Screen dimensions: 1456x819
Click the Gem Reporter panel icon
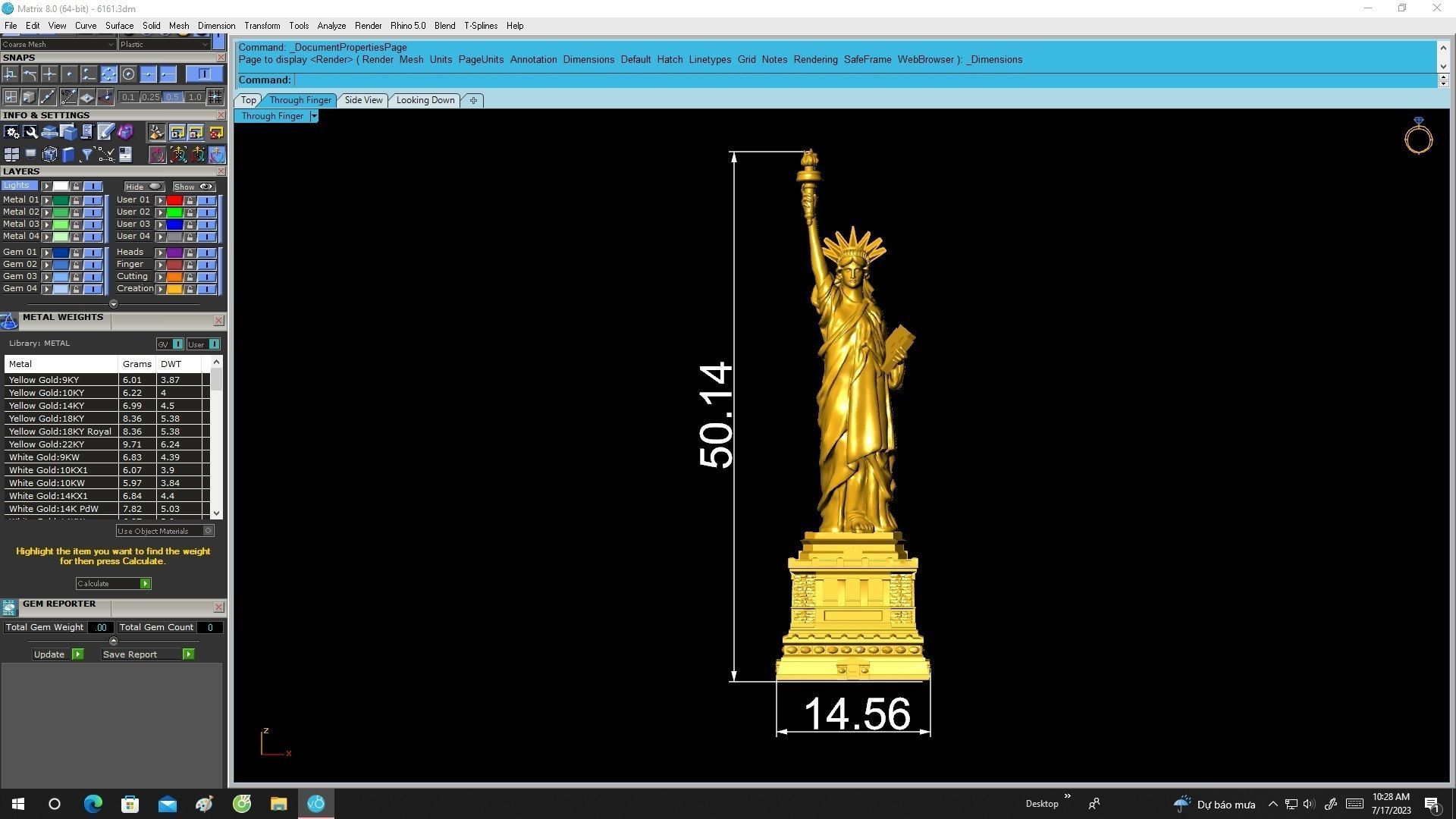[9, 607]
